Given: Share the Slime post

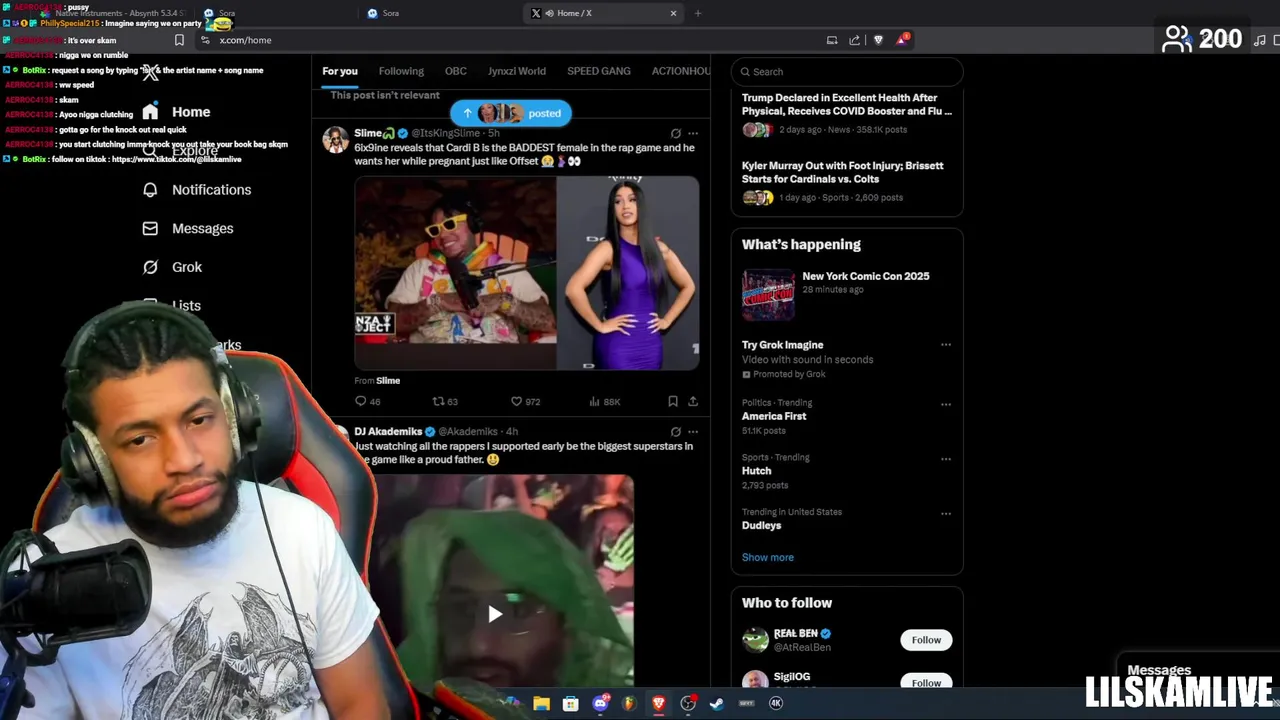Looking at the screenshot, I should [693, 401].
